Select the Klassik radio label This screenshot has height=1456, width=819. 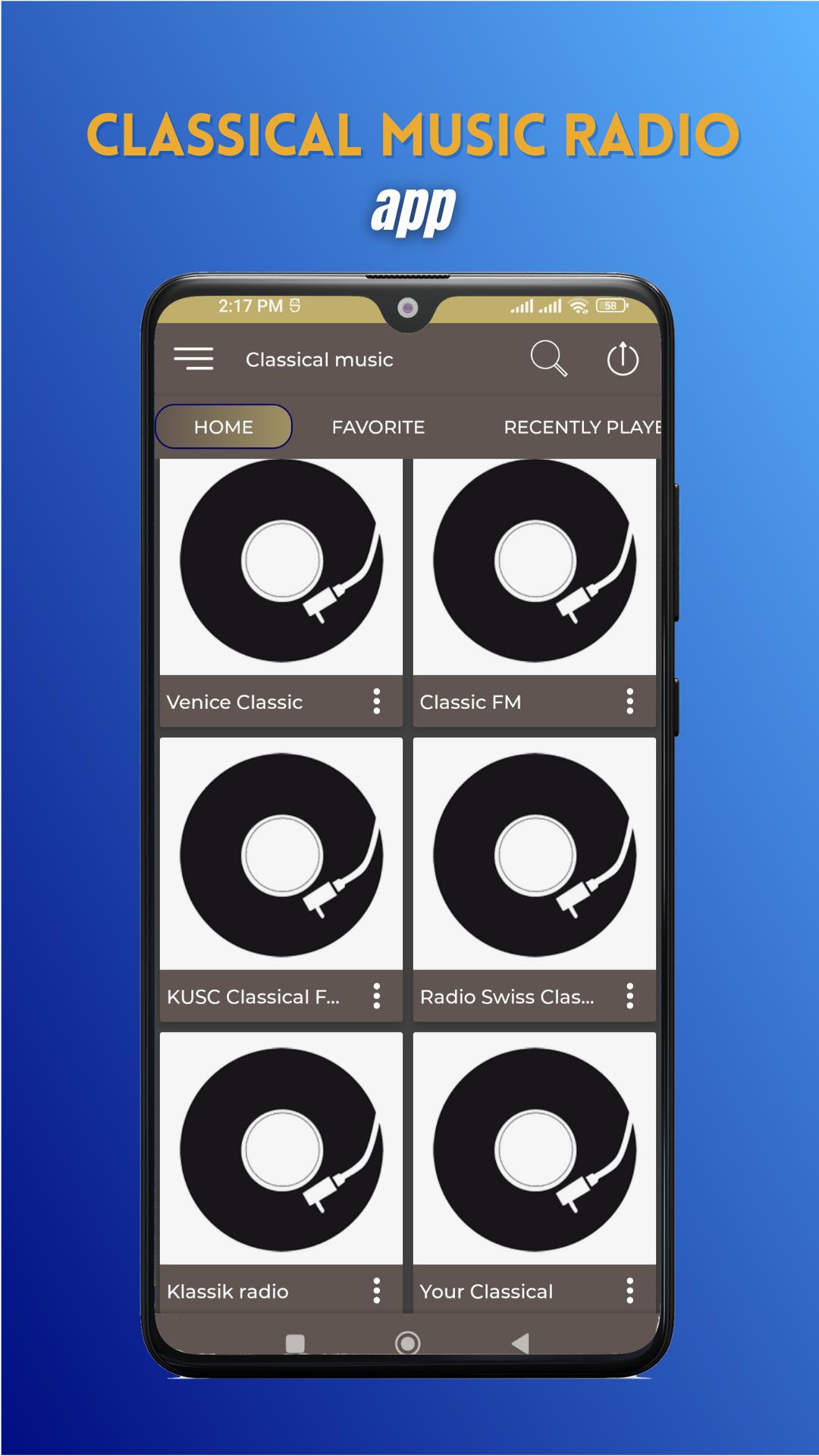coord(227,1291)
